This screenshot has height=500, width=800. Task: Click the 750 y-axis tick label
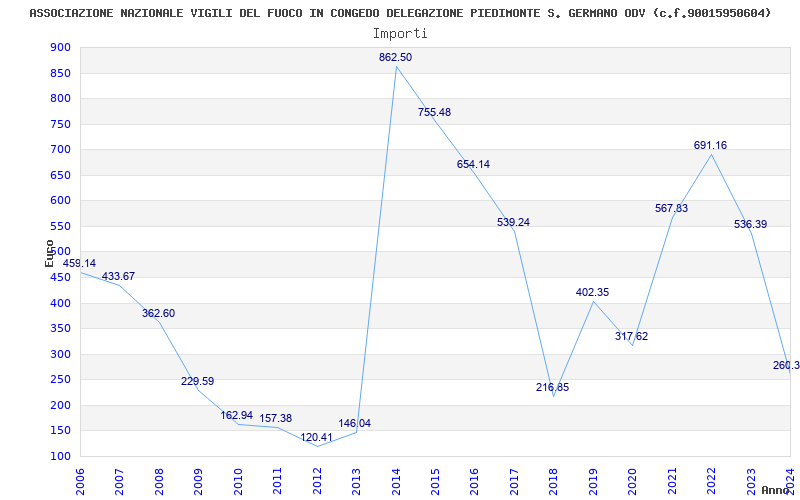pyautogui.click(x=60, y=124)
